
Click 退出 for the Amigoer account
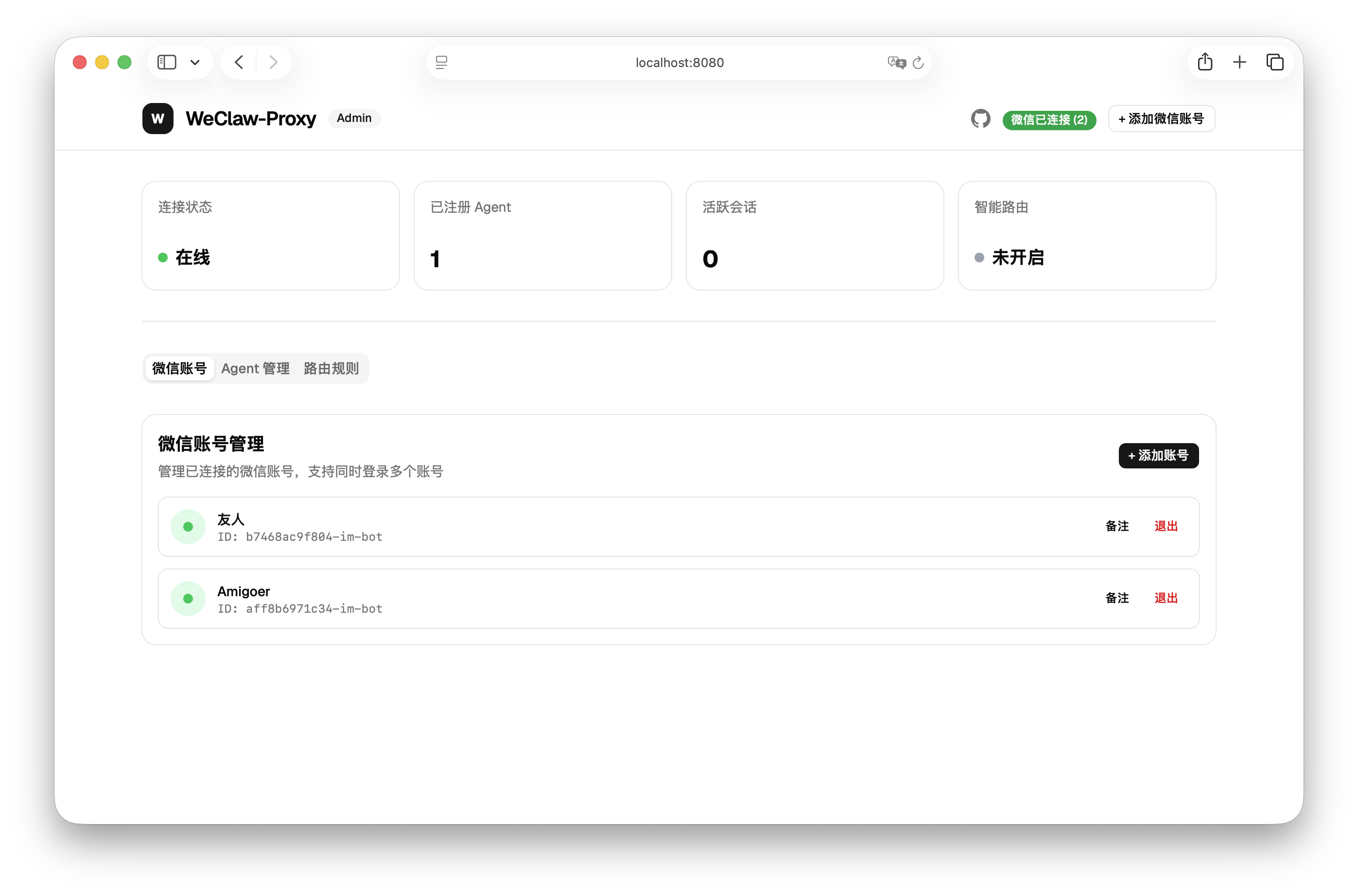1166,598
